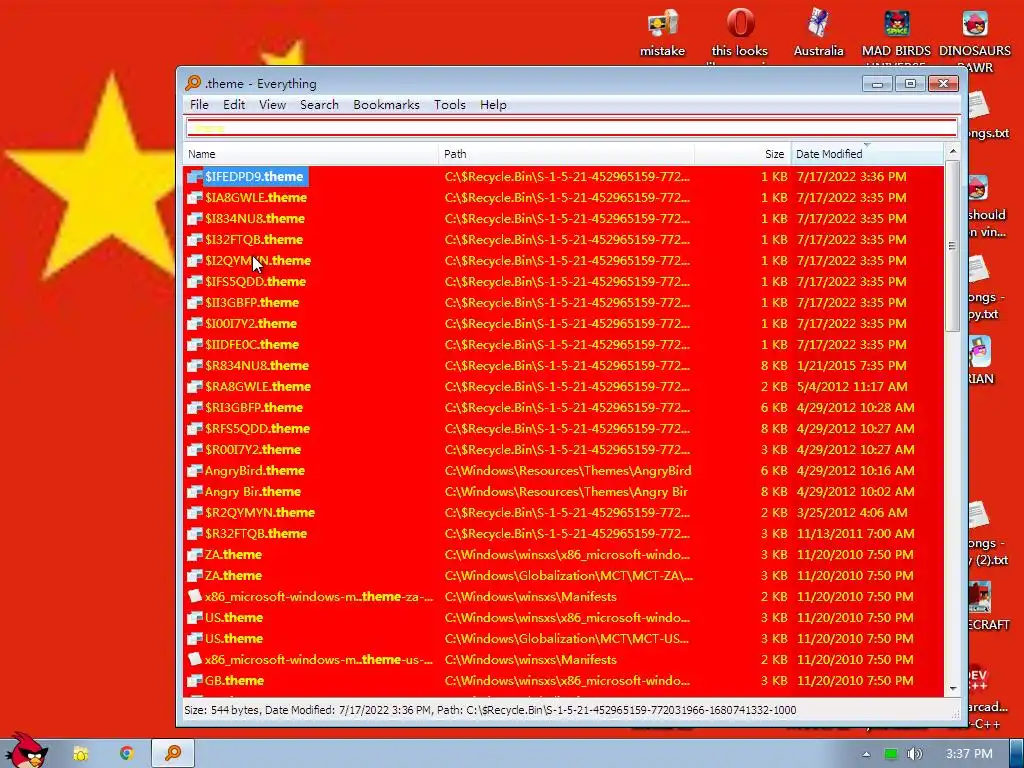The height and width of the screenshot is (768, 1024).
Task: Open the volume speaker tray icon
Action: click(x=914, y=754)
